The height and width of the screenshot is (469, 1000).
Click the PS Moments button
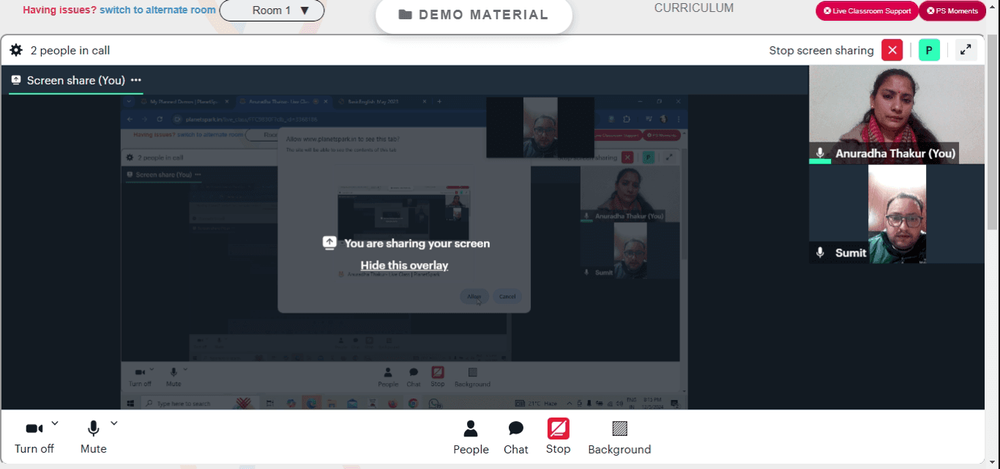[952, 11]
